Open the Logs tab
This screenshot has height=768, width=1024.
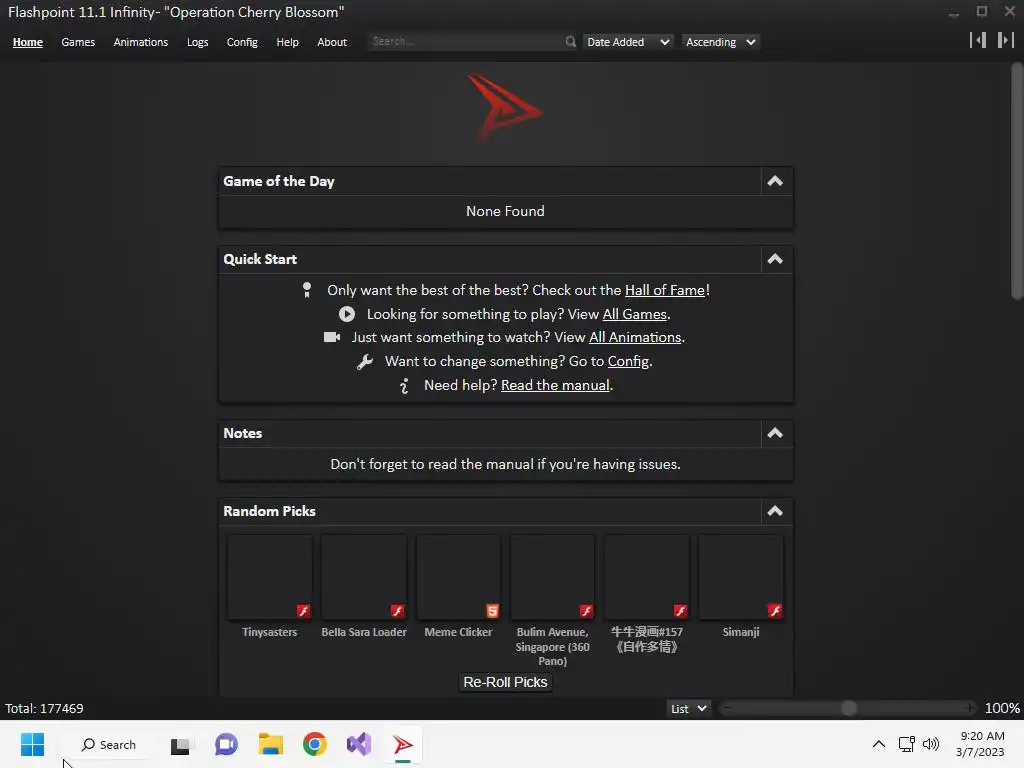click(197, 42)
